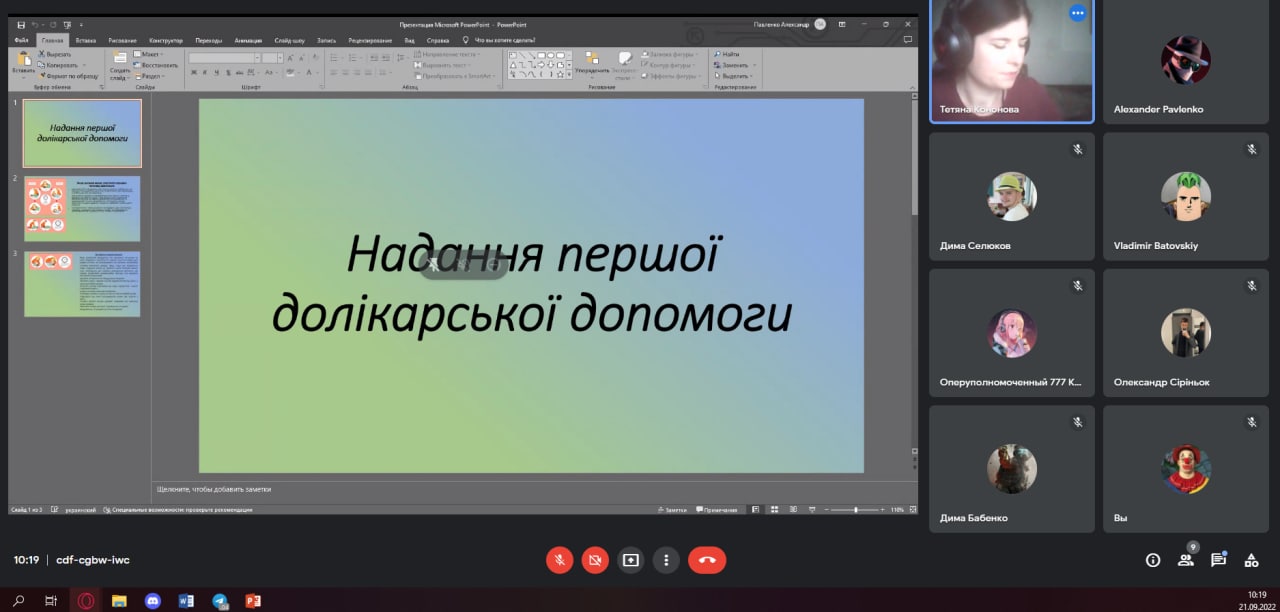Expand the Layout (Макет) dropdown
Screen dimensions: 1280x612
tap(149, 54)
